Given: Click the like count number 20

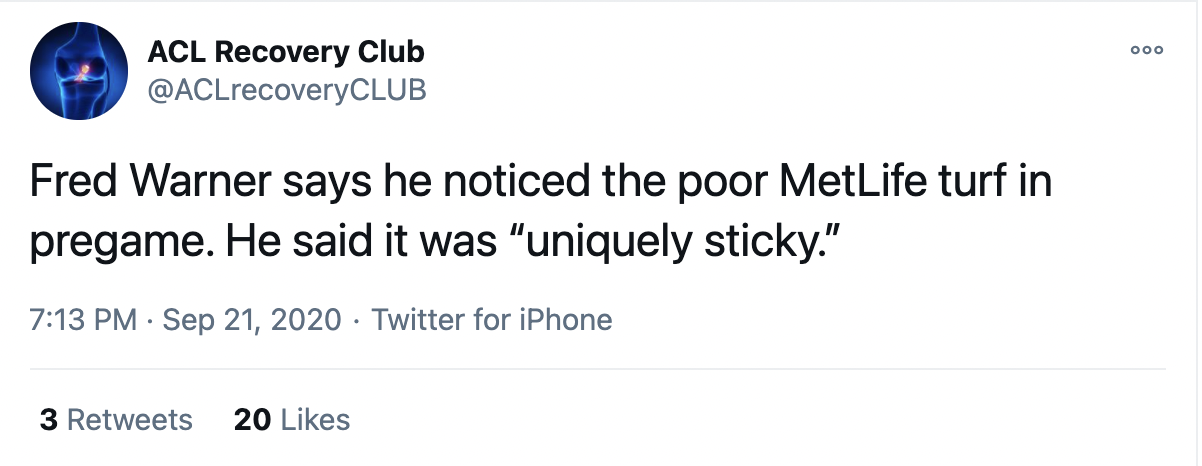Looking at the screenshot, I should coord(252,419).
